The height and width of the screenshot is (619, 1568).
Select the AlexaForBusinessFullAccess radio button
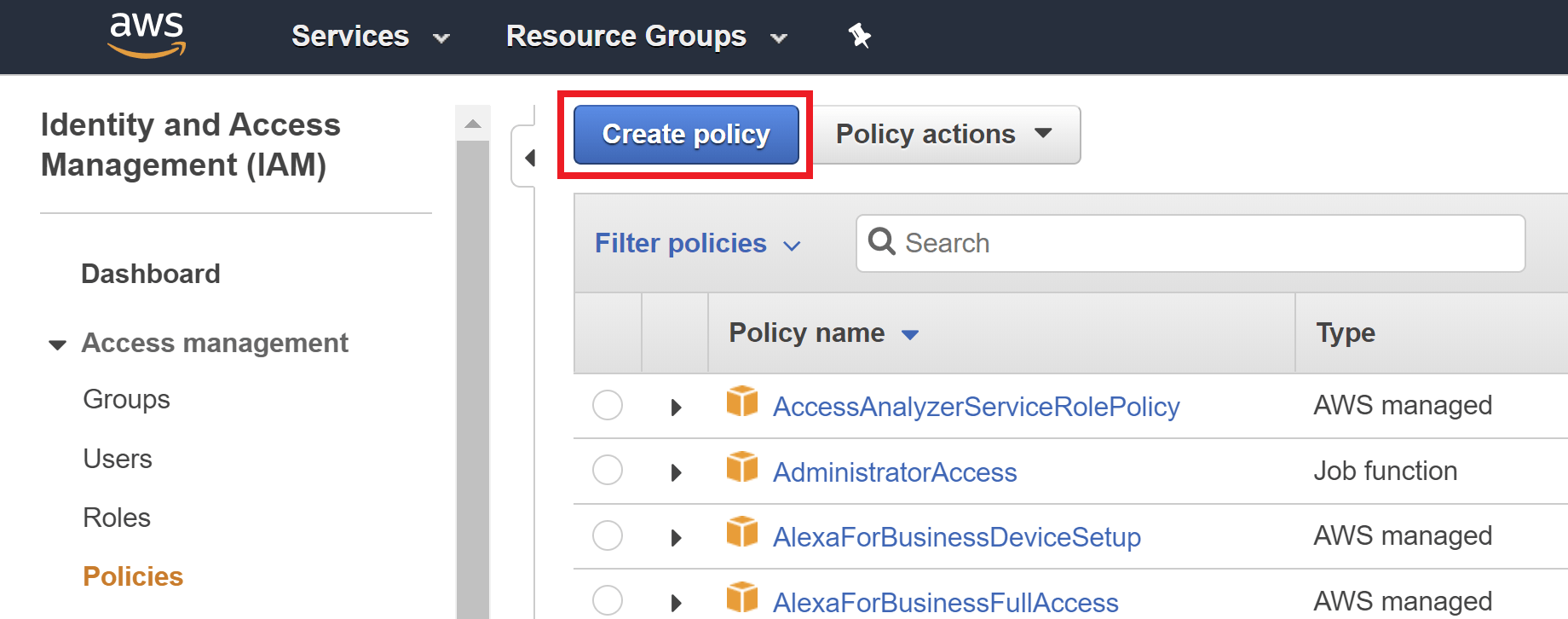608,600
